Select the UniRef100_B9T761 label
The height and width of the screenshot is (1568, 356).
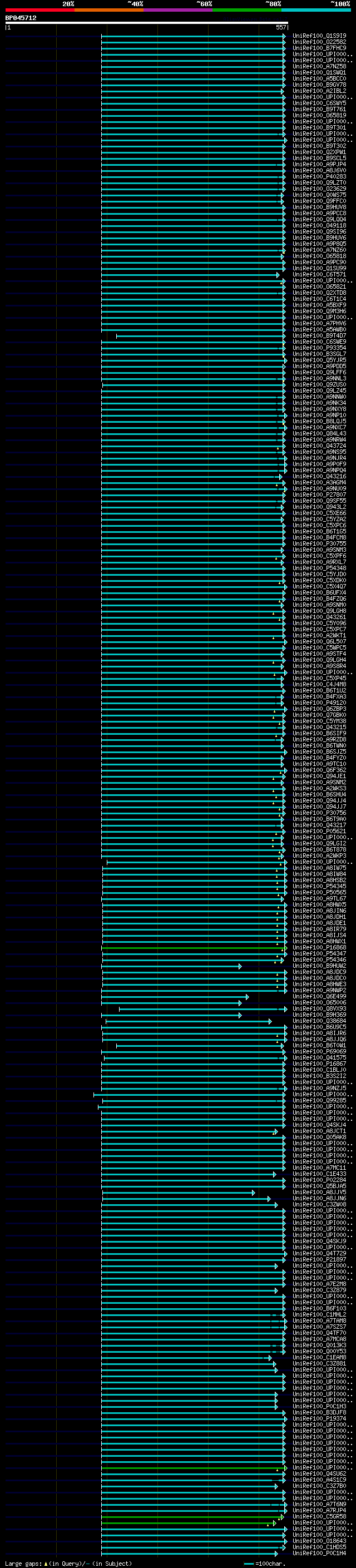click(319, 110)
